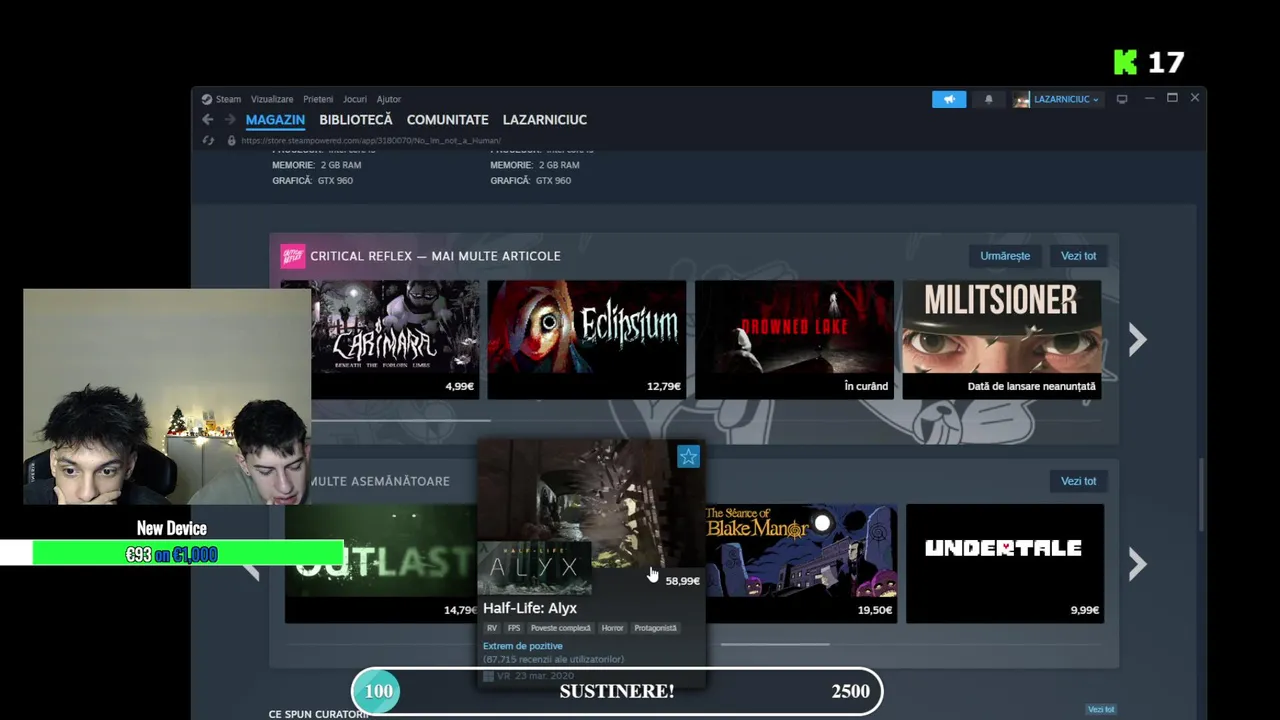The height and width of the screenshot is (720, 1280).
Task: Click the Big Picture mode monitor icon
Action: [x=1122, y=99]
